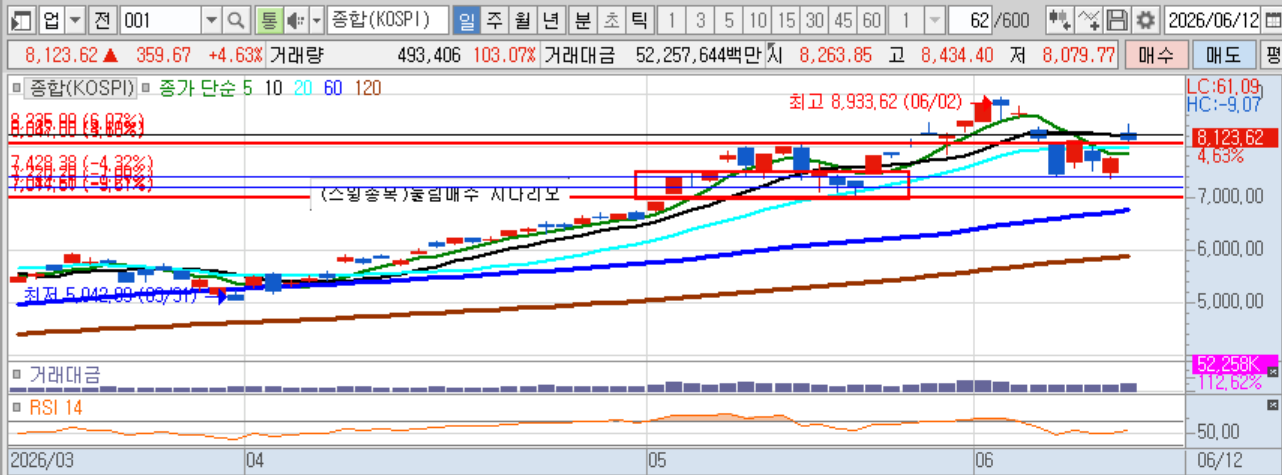Select the 주 weekly period tab
1282x475 pixels.
click(494, 20)
